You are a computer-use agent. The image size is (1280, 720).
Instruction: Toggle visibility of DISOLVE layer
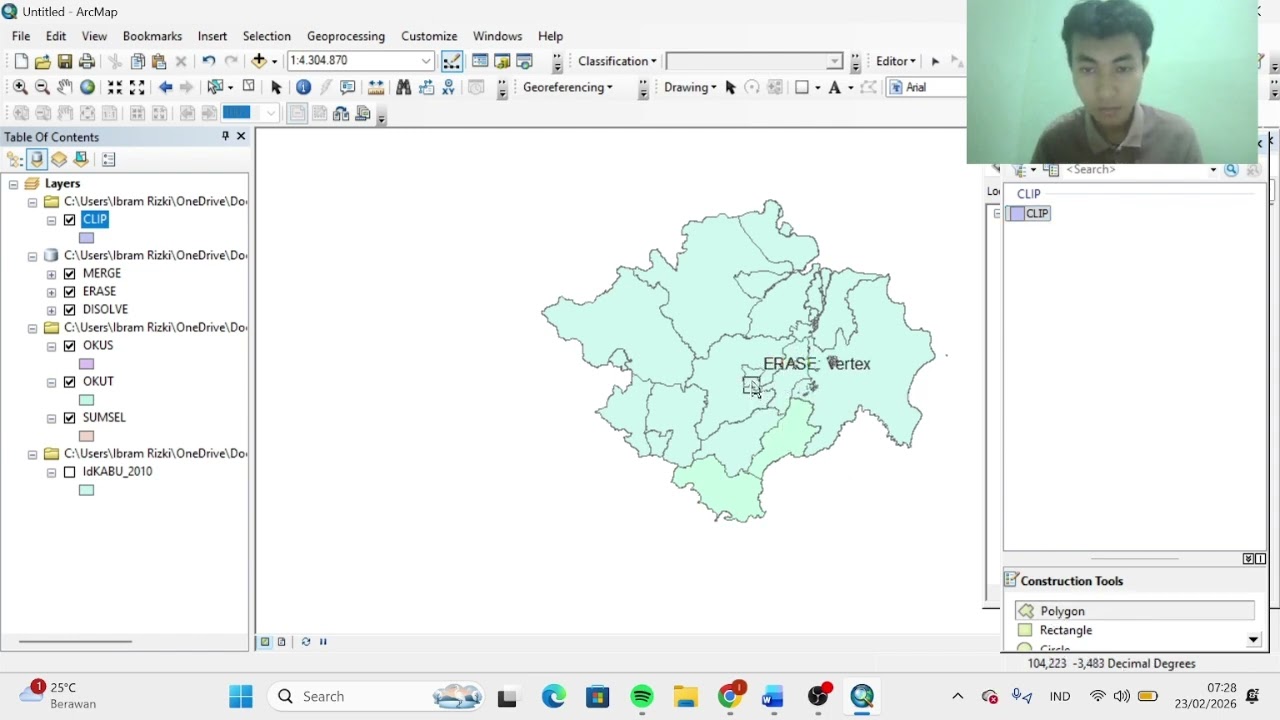click(69, 309)
